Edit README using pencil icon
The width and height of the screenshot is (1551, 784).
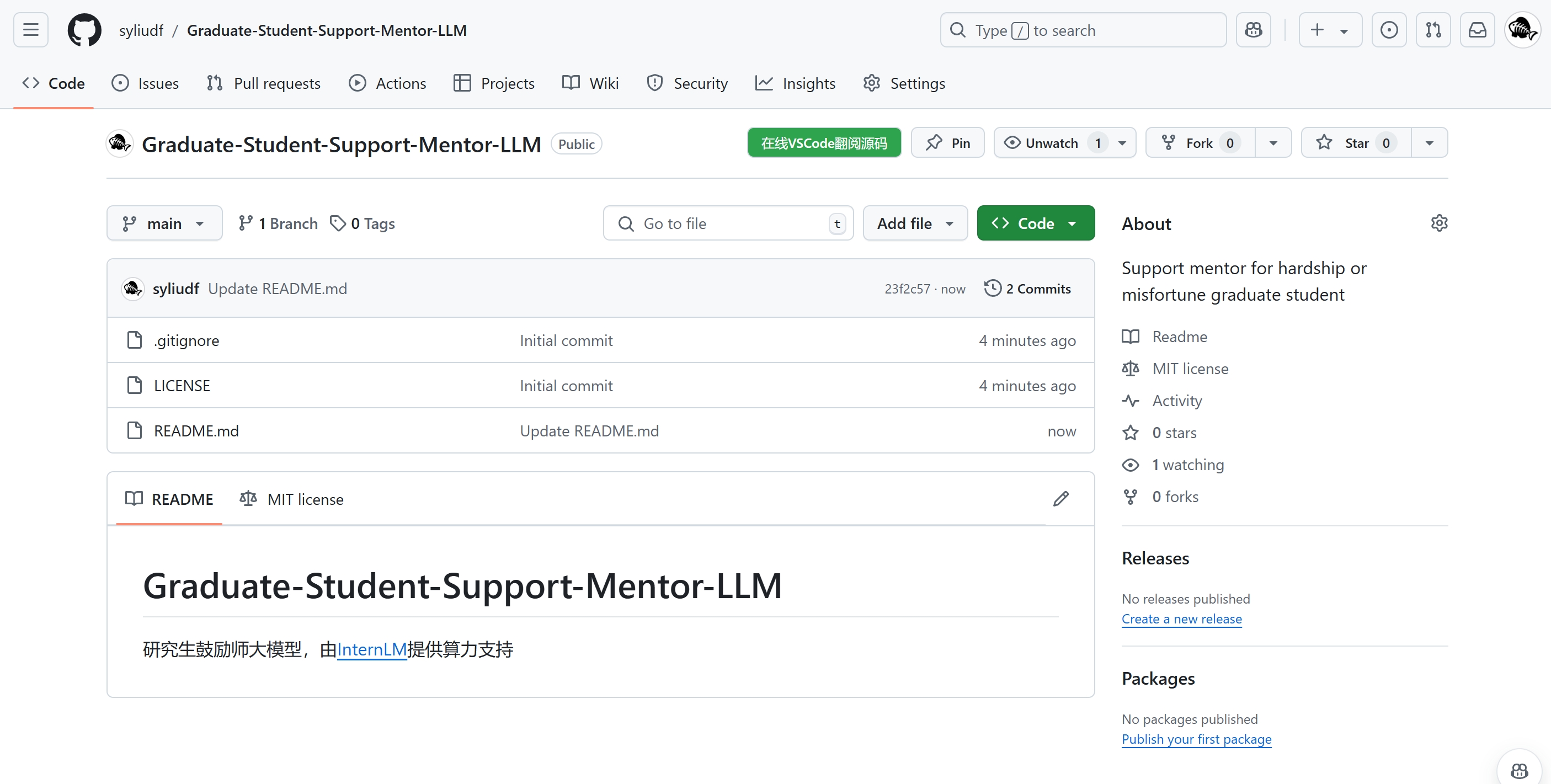[x=1061, y=499]
